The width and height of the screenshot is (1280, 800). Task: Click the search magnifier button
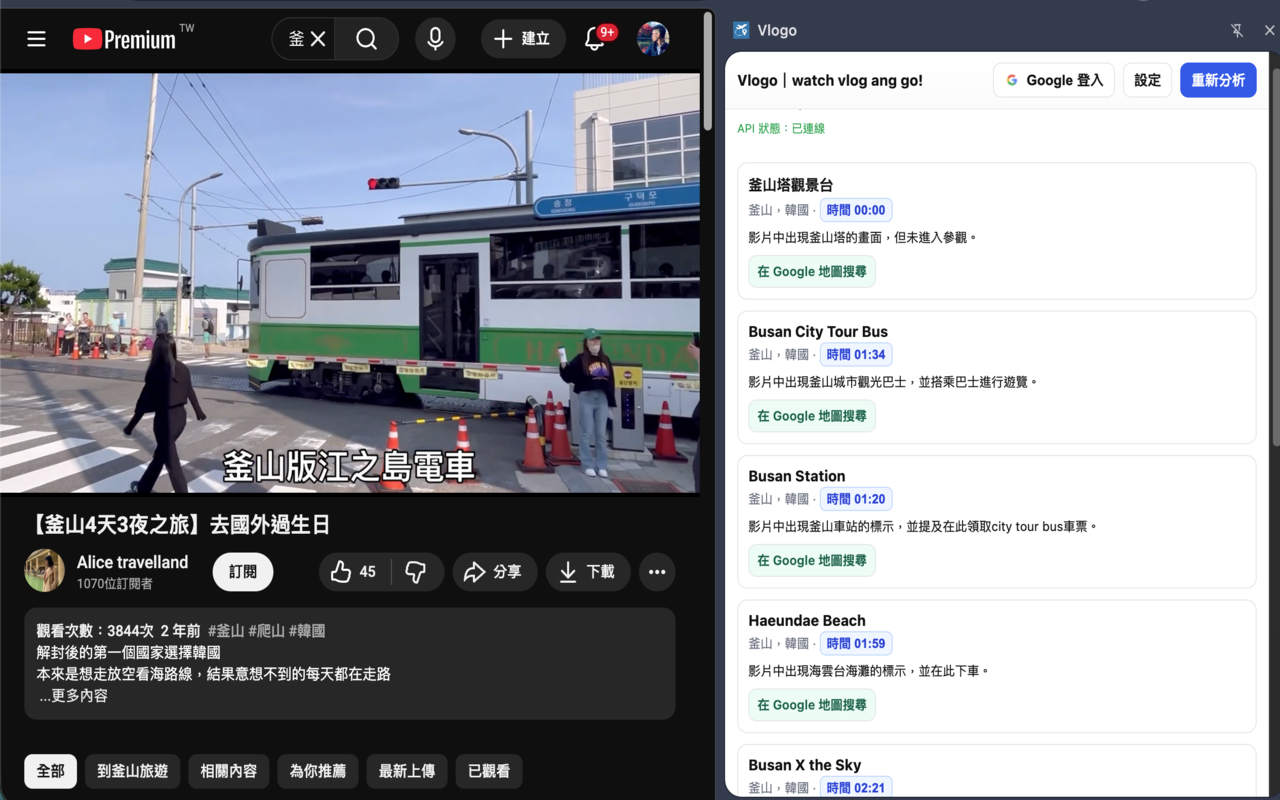(x=366, y=39)
